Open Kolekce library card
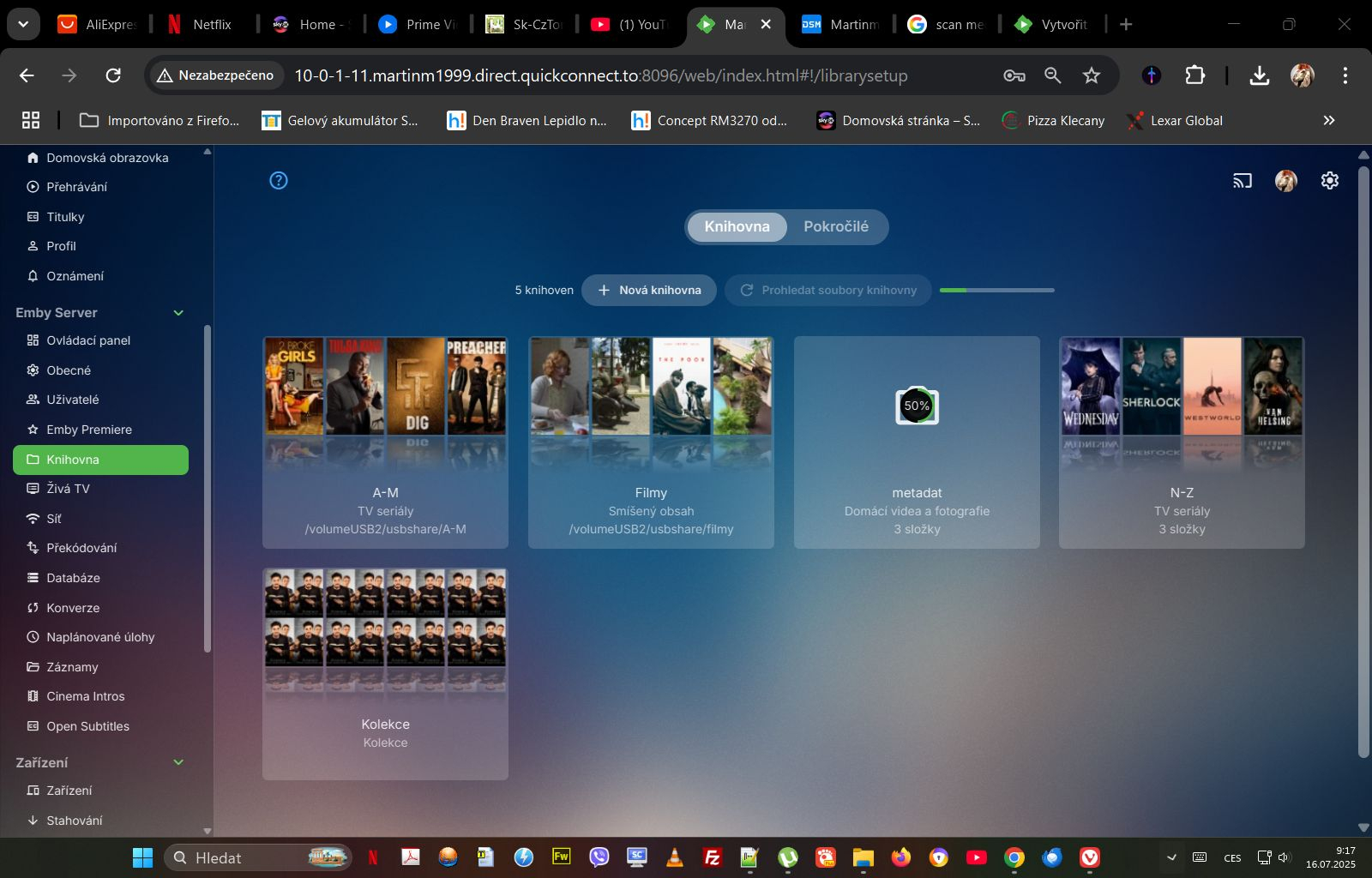The image size is (1372, 878). point(385,674)
